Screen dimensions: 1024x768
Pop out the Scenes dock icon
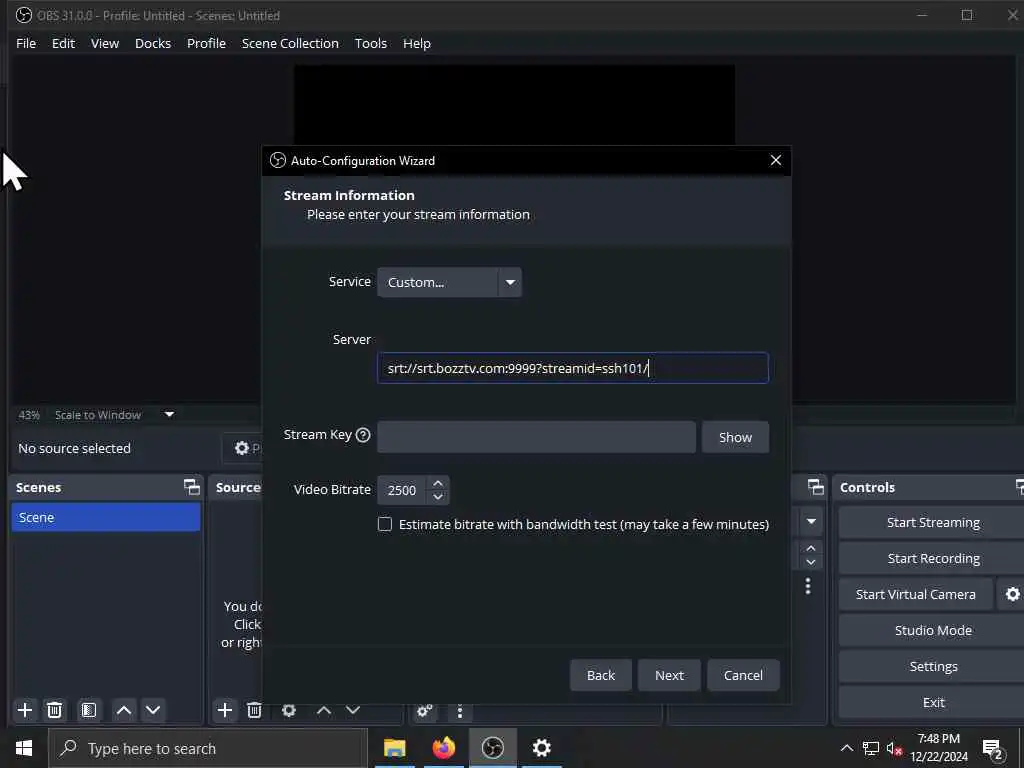191,487
